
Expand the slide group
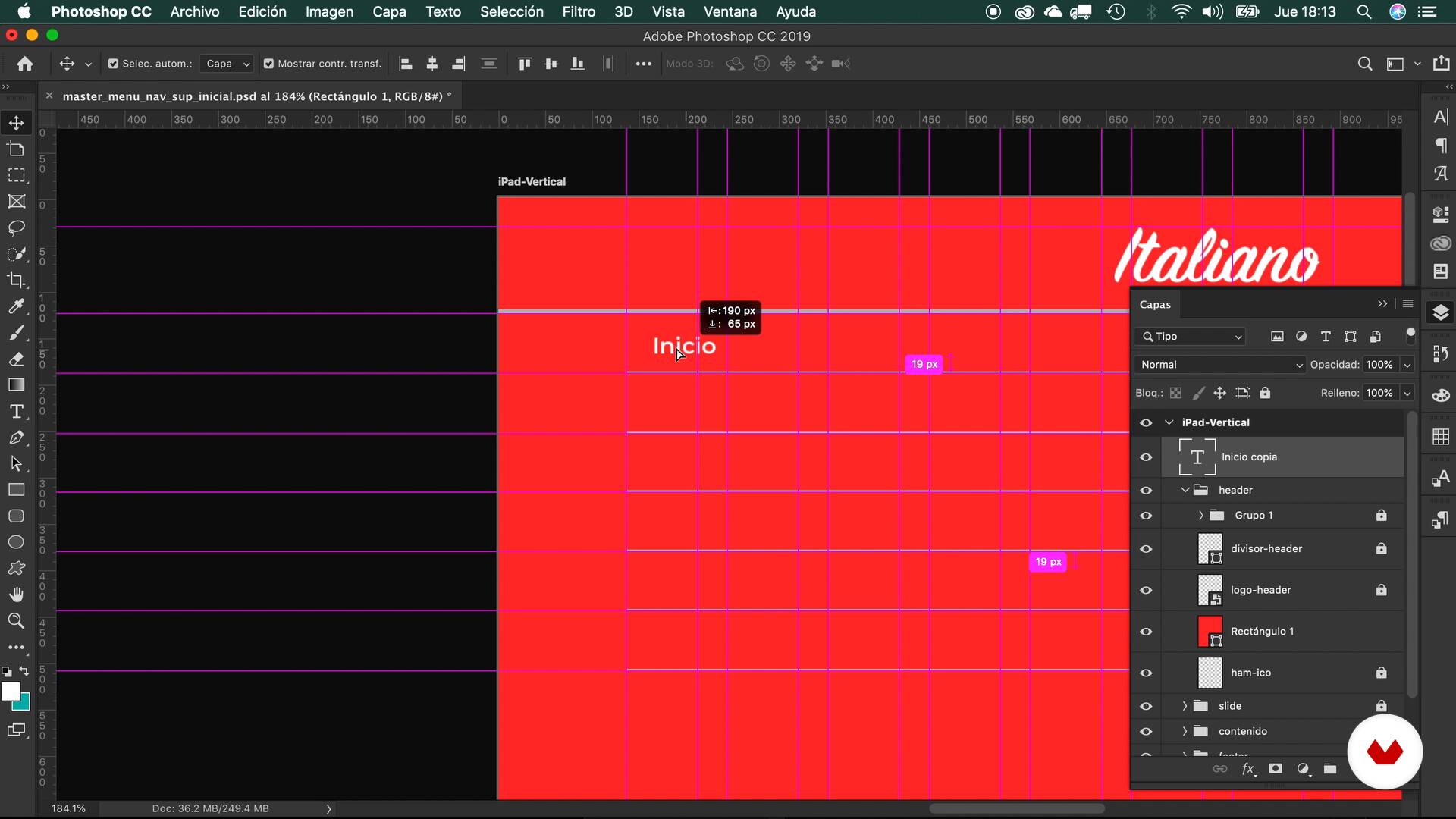[x=1185, y=706]
